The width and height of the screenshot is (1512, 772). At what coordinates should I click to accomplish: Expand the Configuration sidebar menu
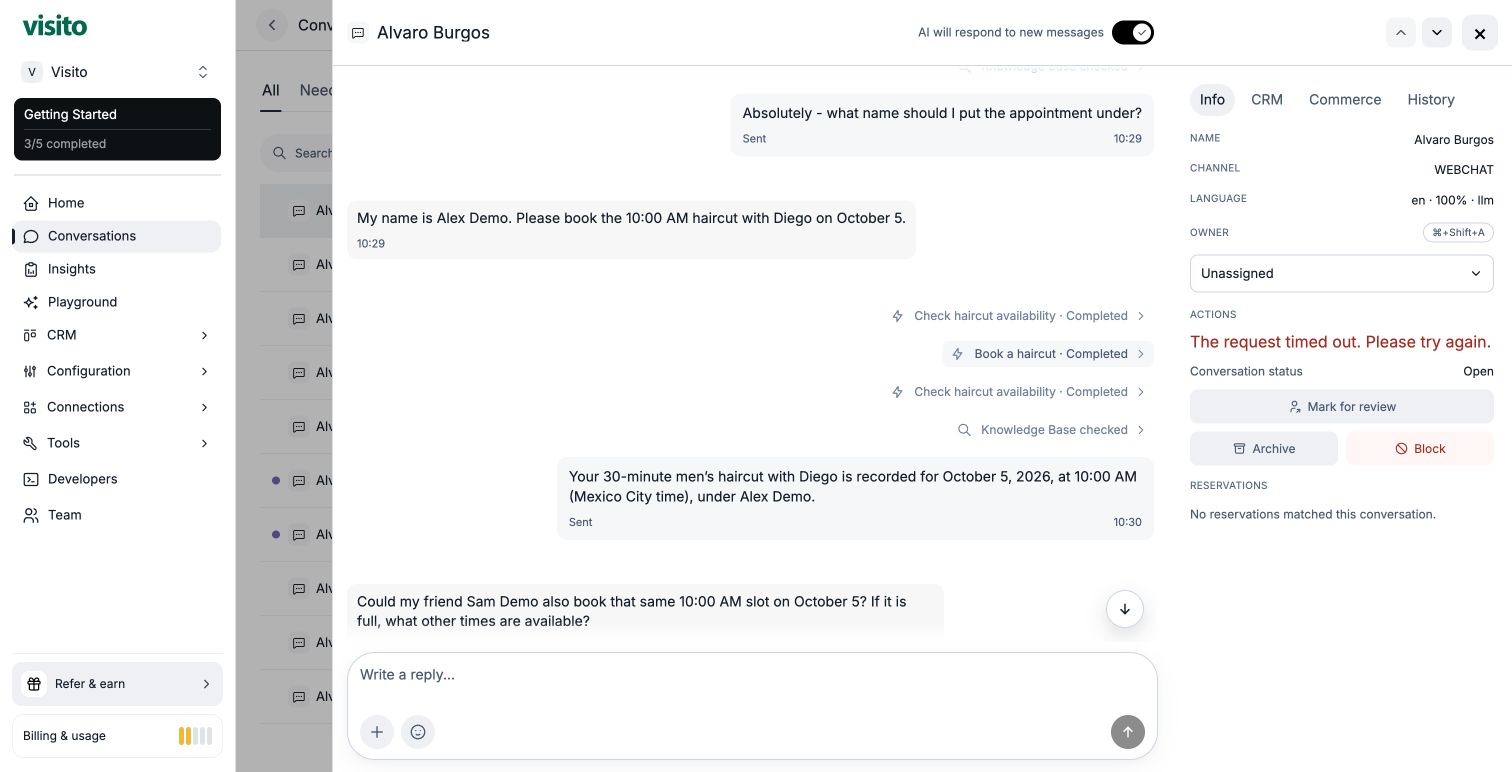coord(117,371)
